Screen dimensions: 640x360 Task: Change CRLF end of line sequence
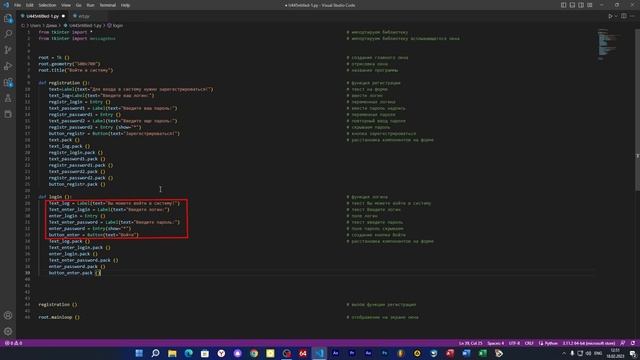coord(529,343)
